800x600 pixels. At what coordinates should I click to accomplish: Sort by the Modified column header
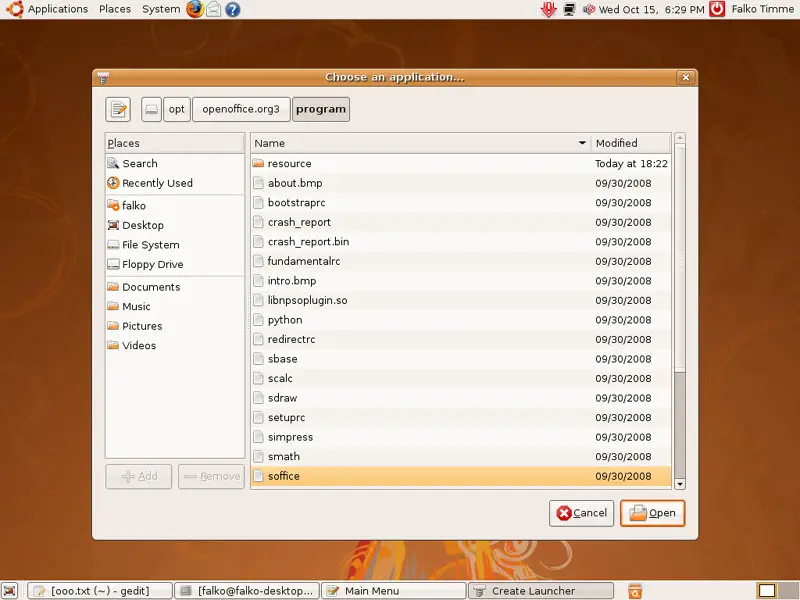[631, 143]
